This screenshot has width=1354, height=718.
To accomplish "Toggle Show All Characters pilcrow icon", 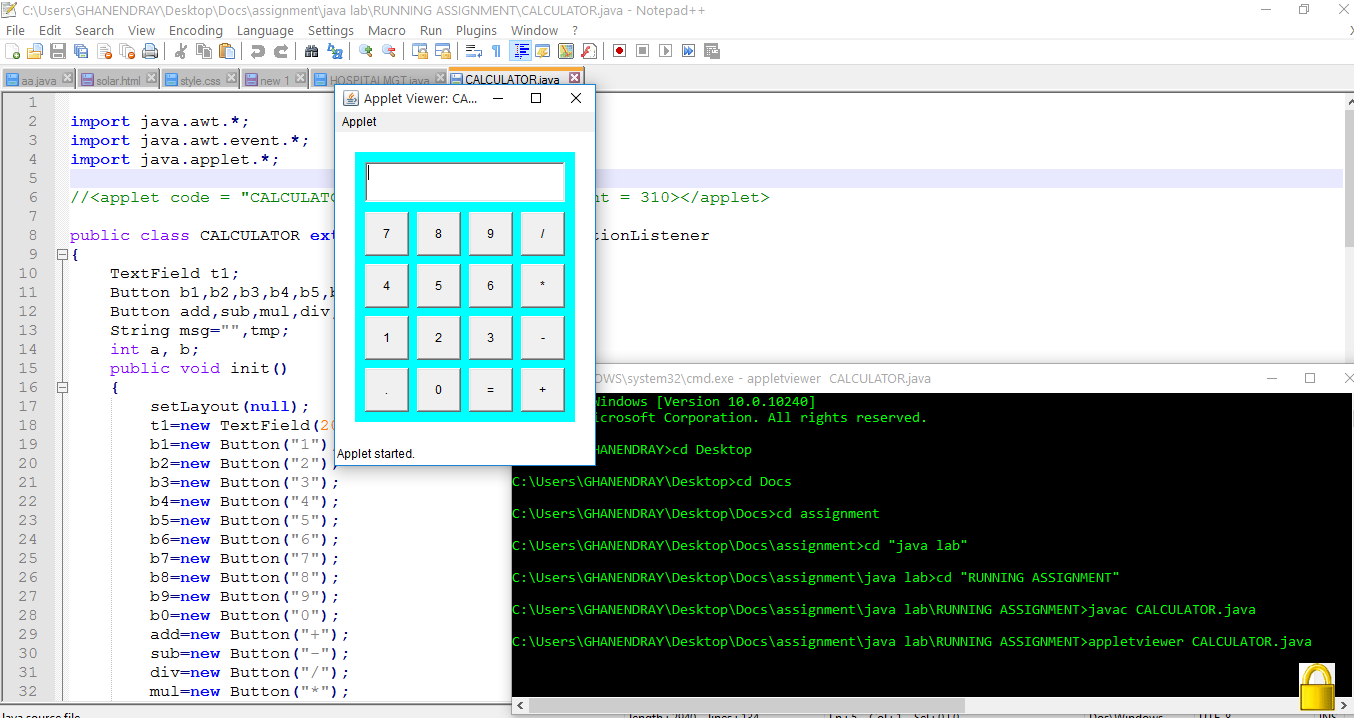I will tap(497, 51).
